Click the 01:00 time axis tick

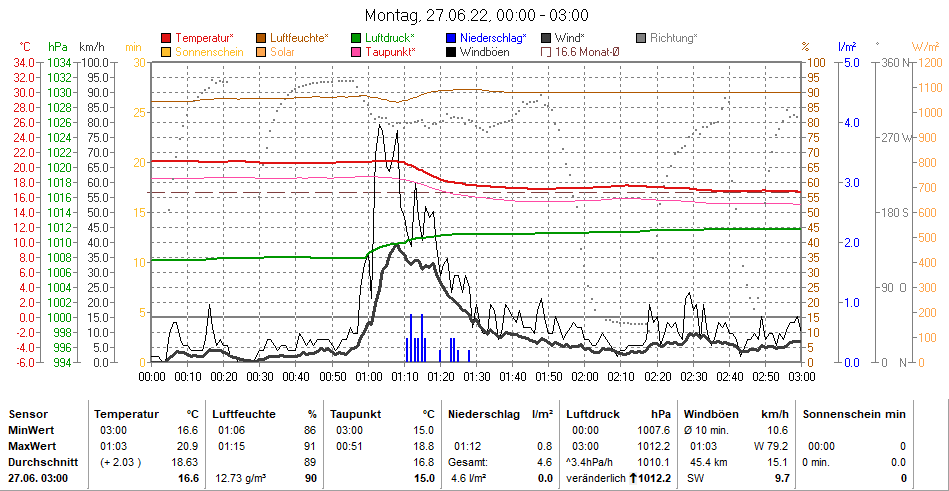point(368,377)
